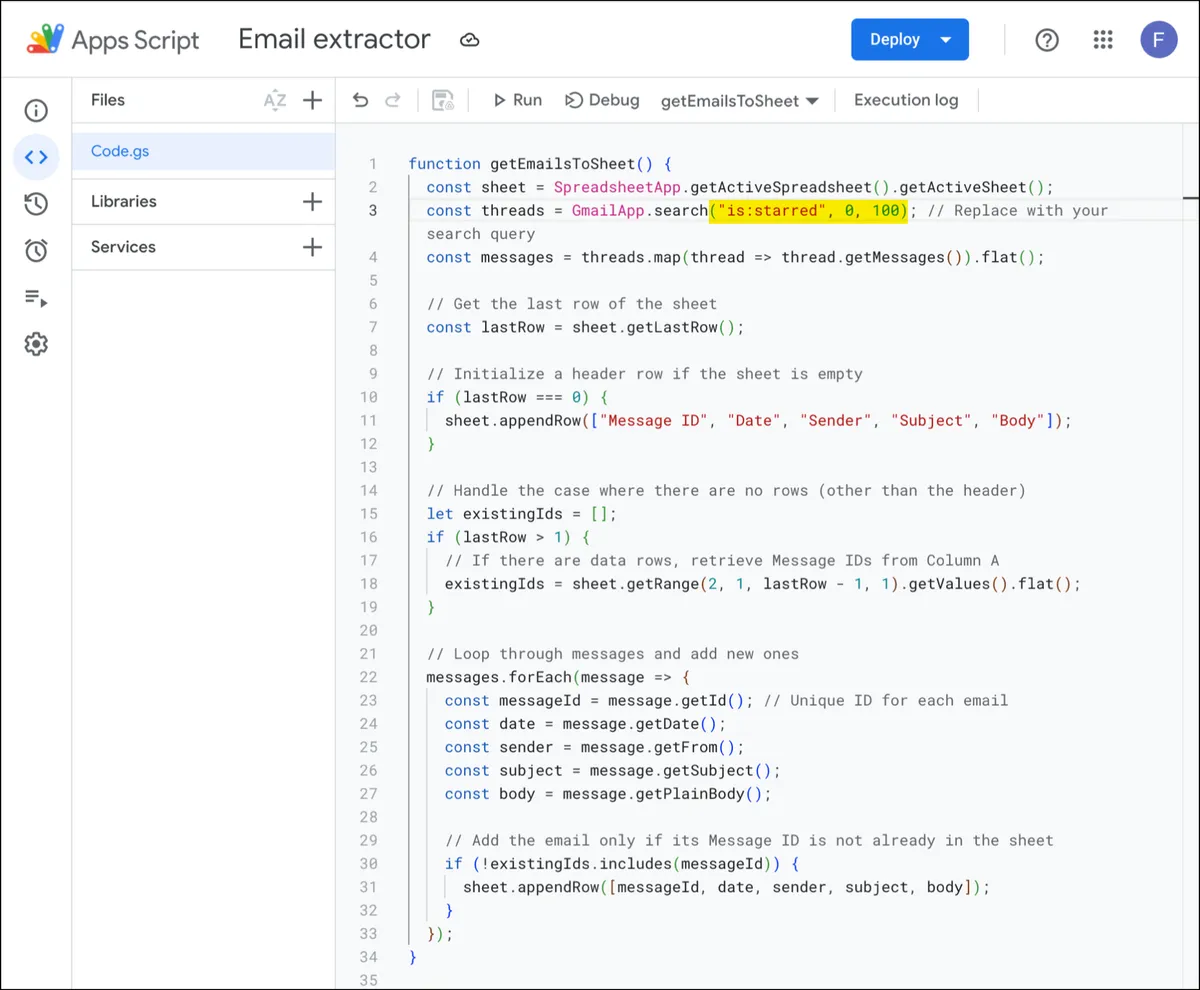Screen dimensions: 1200x990
Task: Click GmailApp on line 3
Action: pos(608,210)
